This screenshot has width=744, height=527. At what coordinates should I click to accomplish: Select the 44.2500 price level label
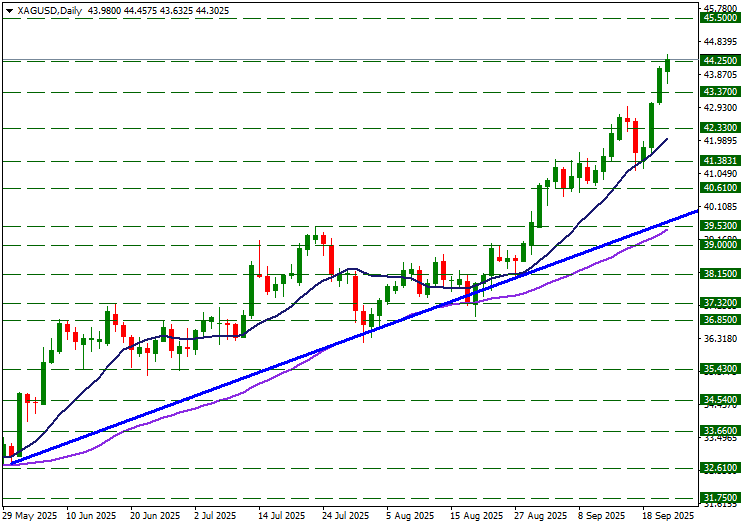[x=721, y=61]
